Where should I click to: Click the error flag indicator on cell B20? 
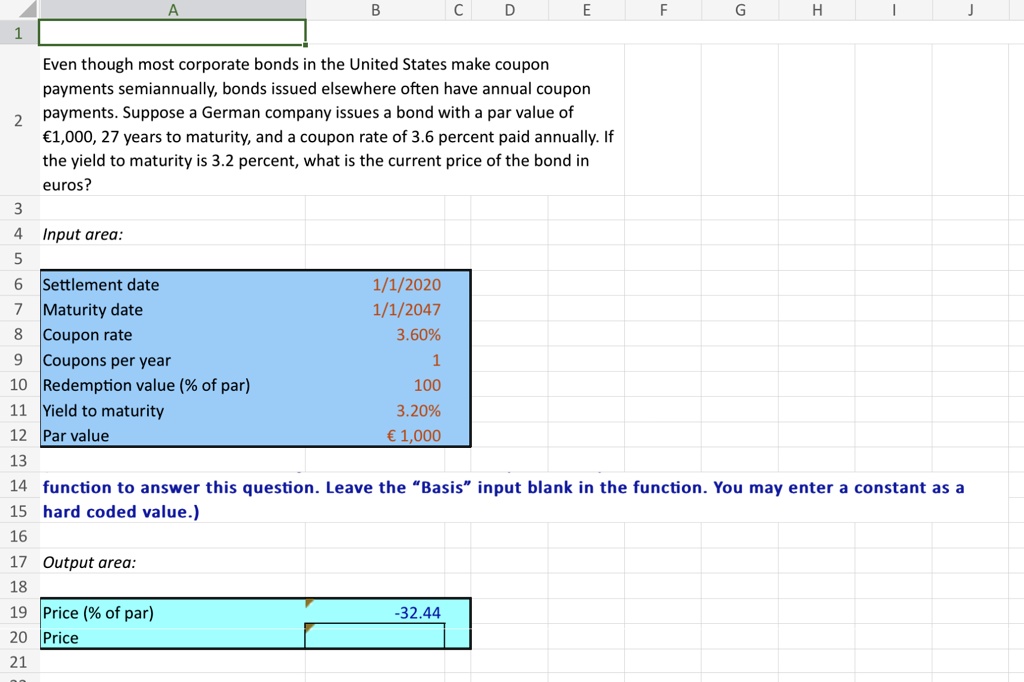coord(310,628)
